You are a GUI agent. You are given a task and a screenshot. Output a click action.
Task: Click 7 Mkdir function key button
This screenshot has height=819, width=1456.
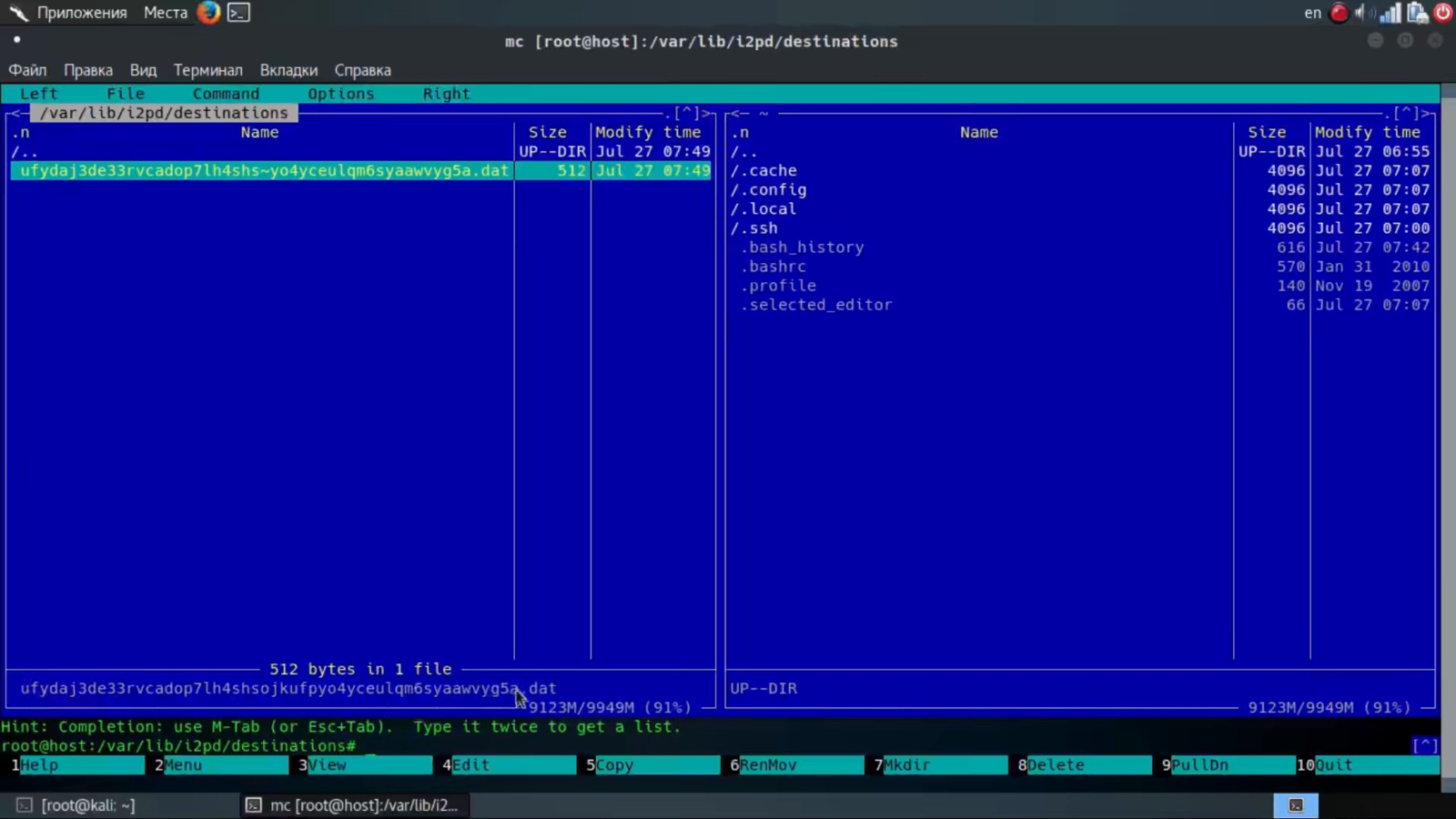coord(940,764)
